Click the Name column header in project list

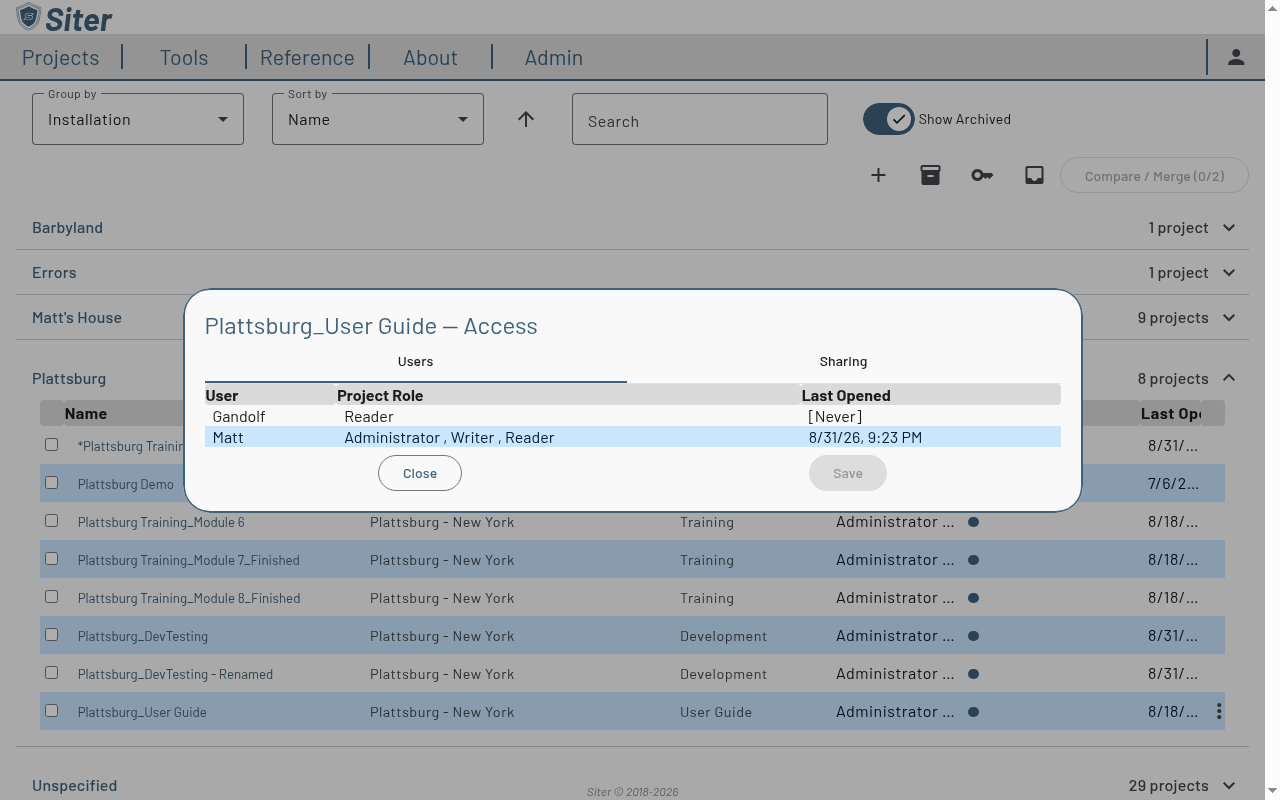point(86,413)
